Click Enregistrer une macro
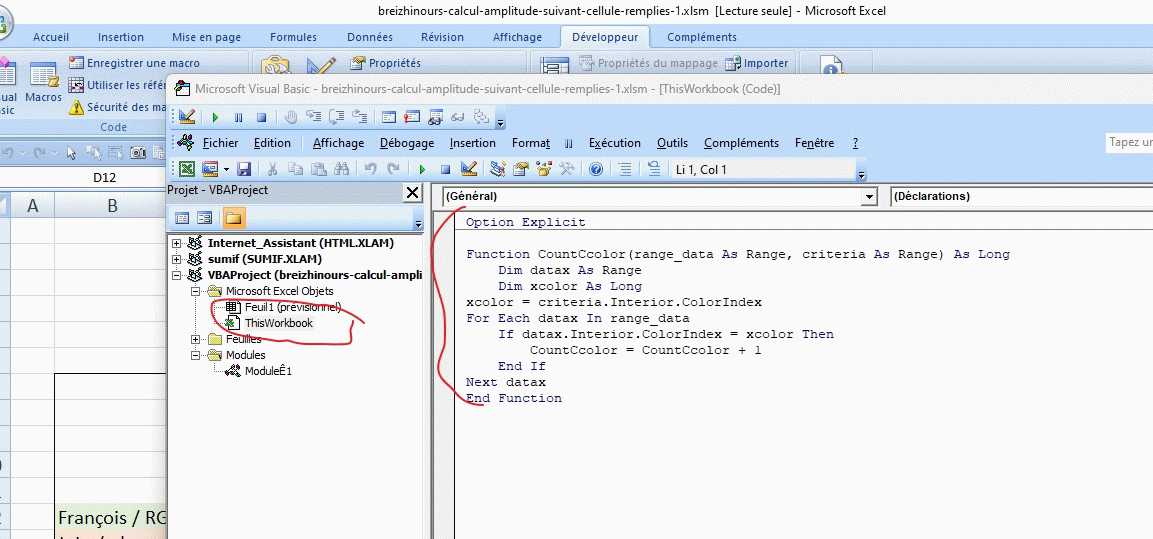1153x539 pixels. point(134,63)
